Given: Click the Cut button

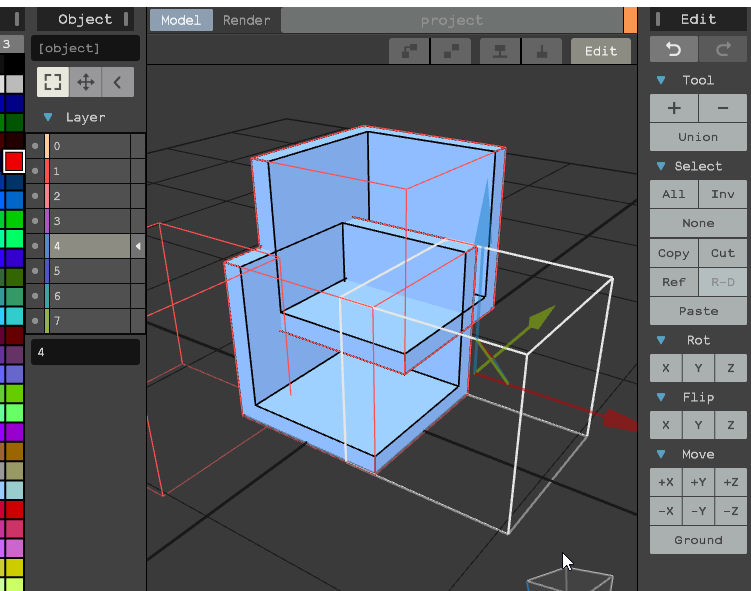Looking at the screenshot, I should tap(723, 253).
